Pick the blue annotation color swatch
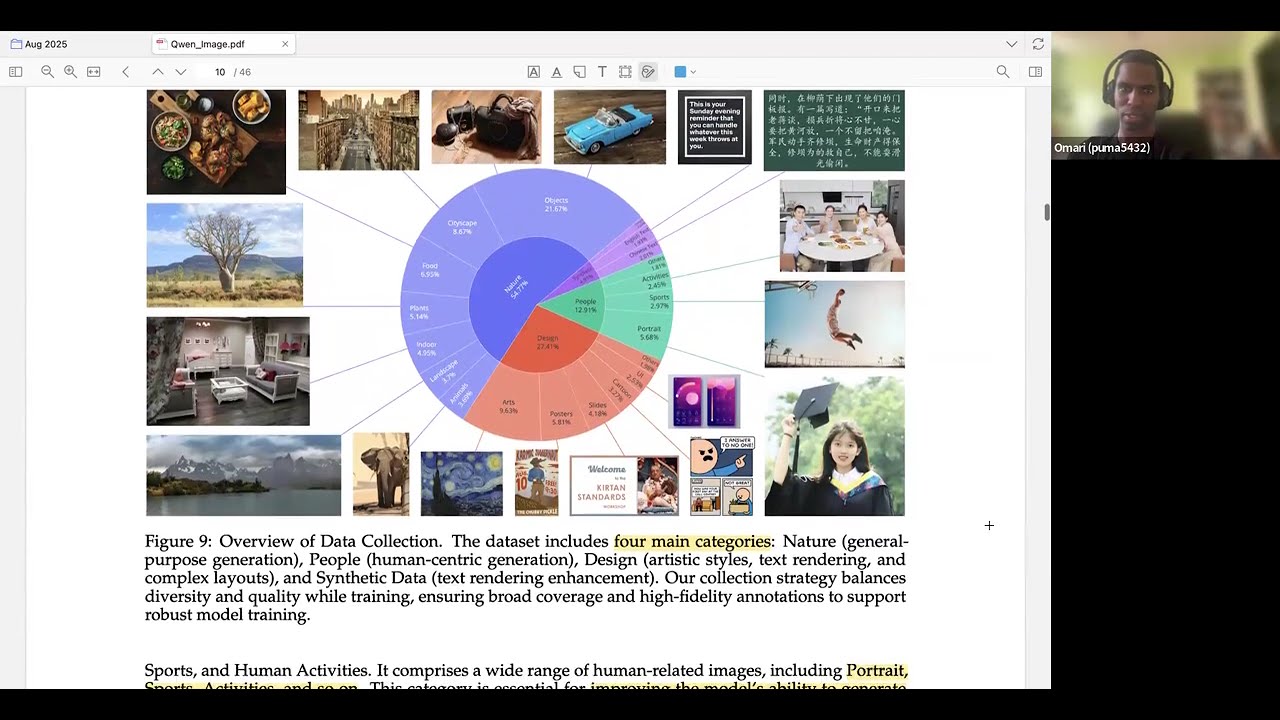This screenshot has width=1280, height=720. tap(680, 72)
